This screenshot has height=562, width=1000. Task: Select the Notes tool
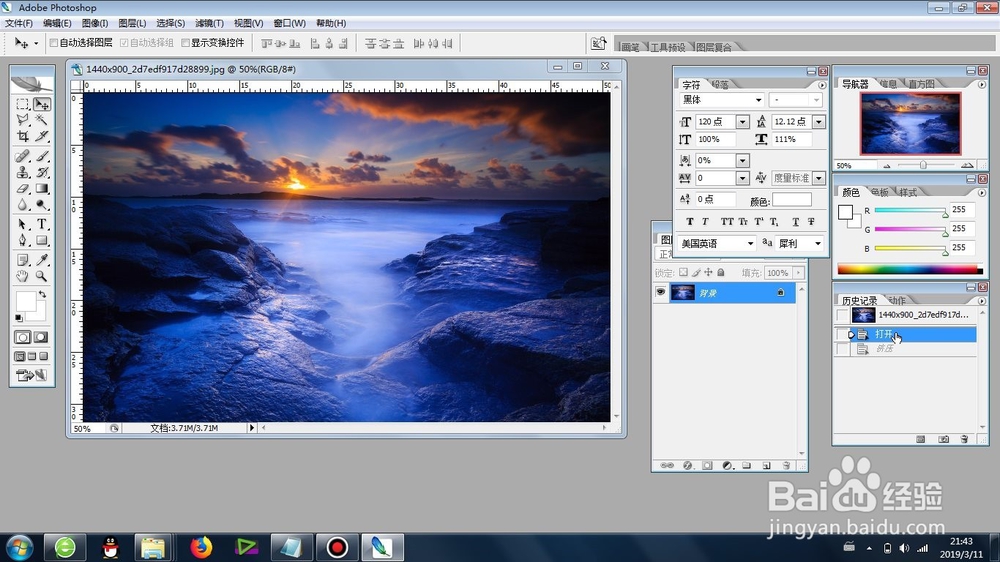point(23,260)
